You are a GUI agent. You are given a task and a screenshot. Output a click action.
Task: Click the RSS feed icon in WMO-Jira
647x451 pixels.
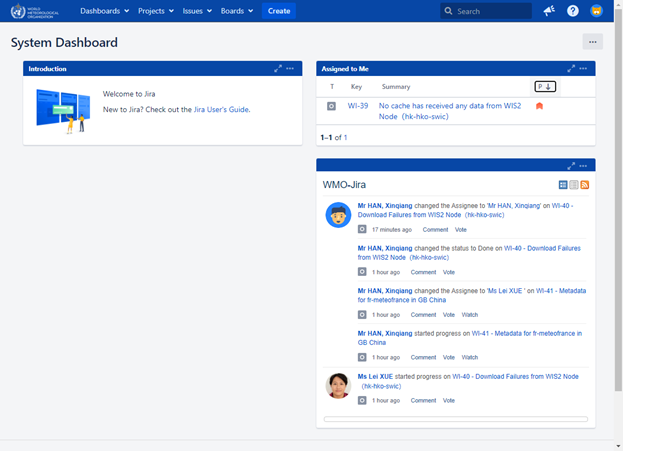click(585, 185)
